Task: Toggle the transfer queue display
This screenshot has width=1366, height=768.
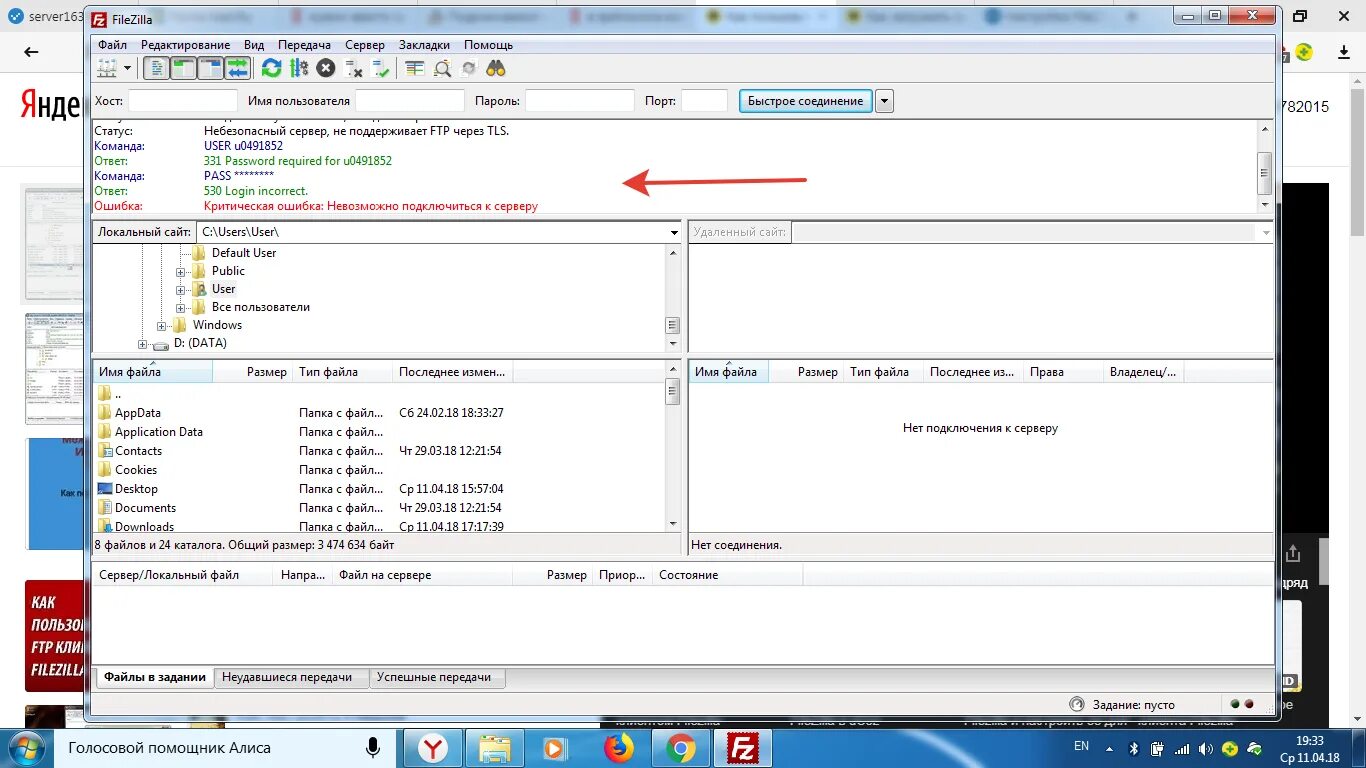Action: [237, 68]
